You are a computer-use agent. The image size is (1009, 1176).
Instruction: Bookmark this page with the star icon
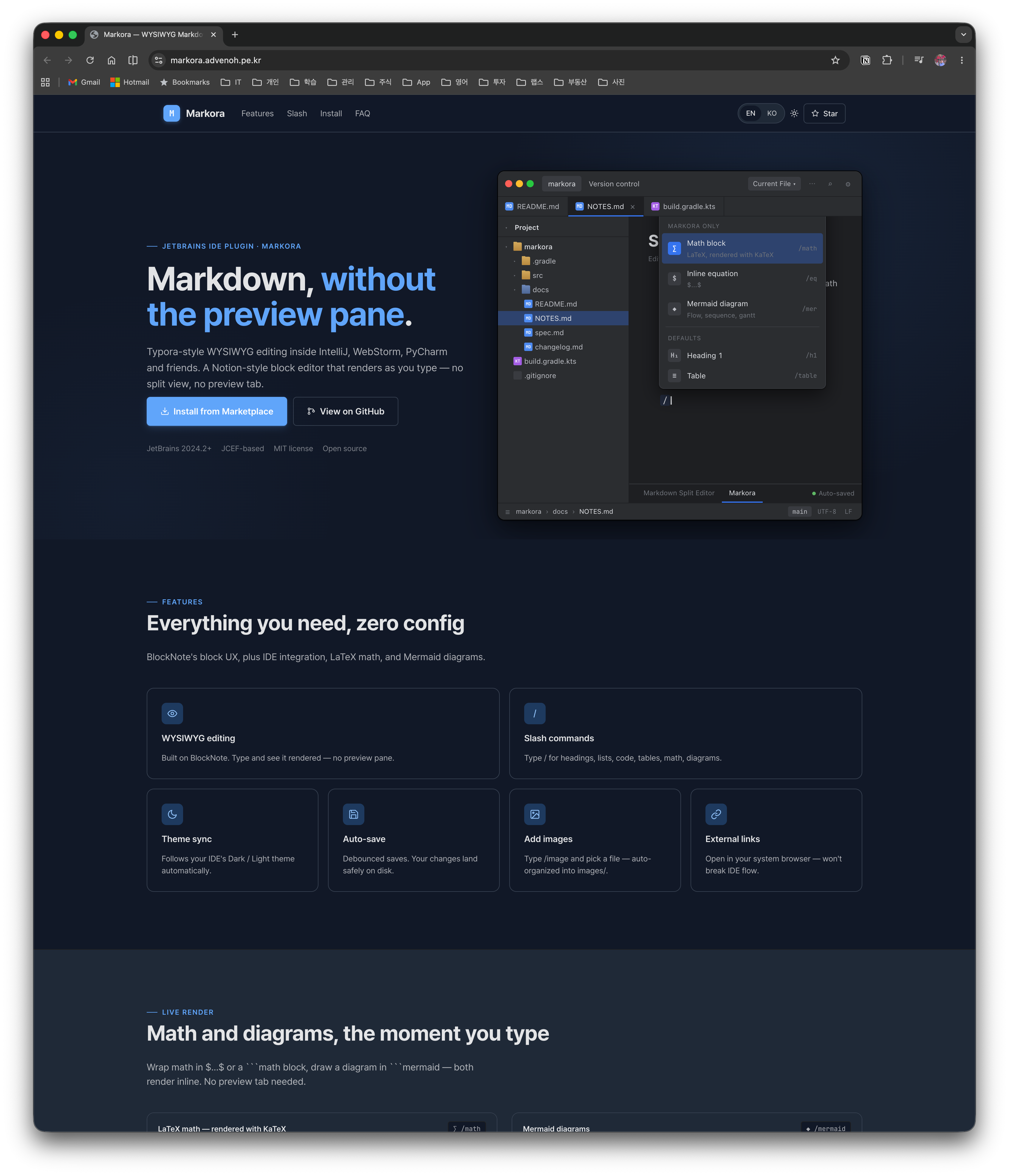point(835,60)
